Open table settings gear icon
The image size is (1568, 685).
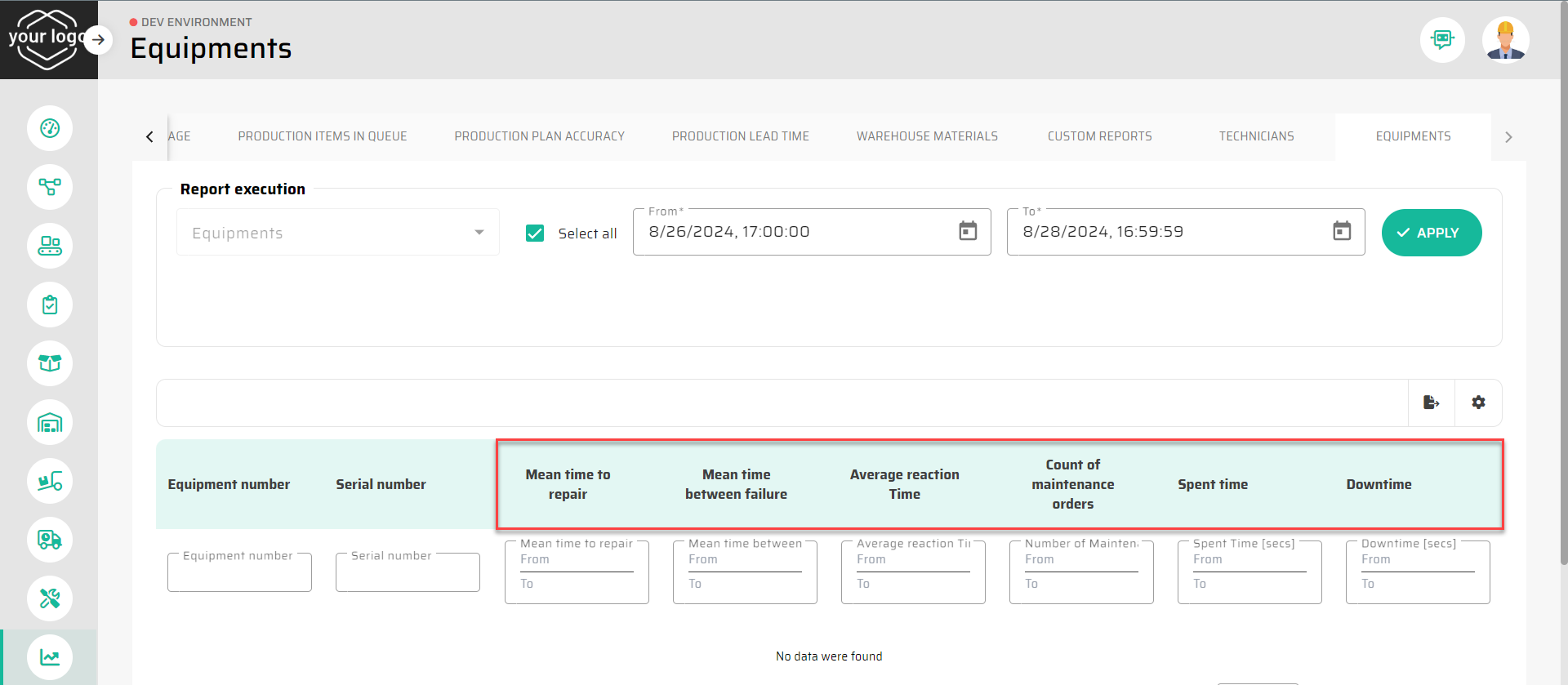(x=1478, y=403)
